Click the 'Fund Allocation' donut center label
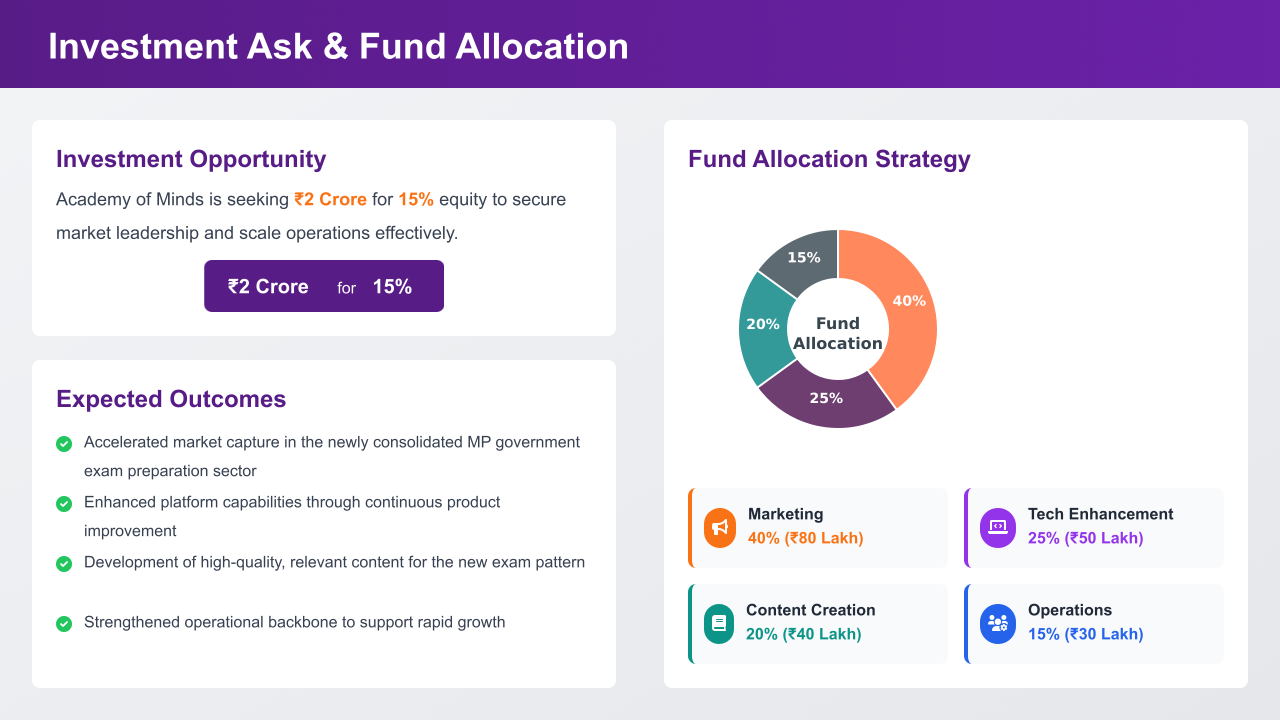Image resolution: width=1280 pixels, height=720 pixels. coord(838,333)
